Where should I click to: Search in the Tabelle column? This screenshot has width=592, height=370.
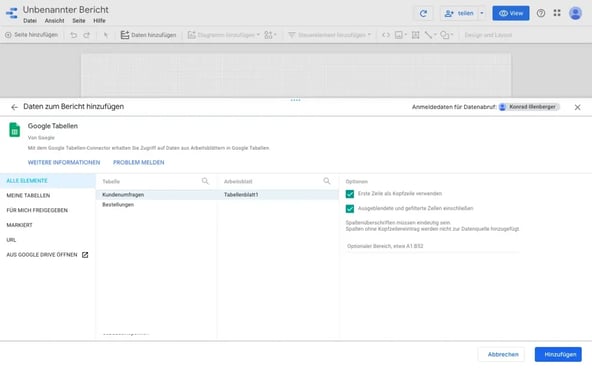(x=205, y=181)
